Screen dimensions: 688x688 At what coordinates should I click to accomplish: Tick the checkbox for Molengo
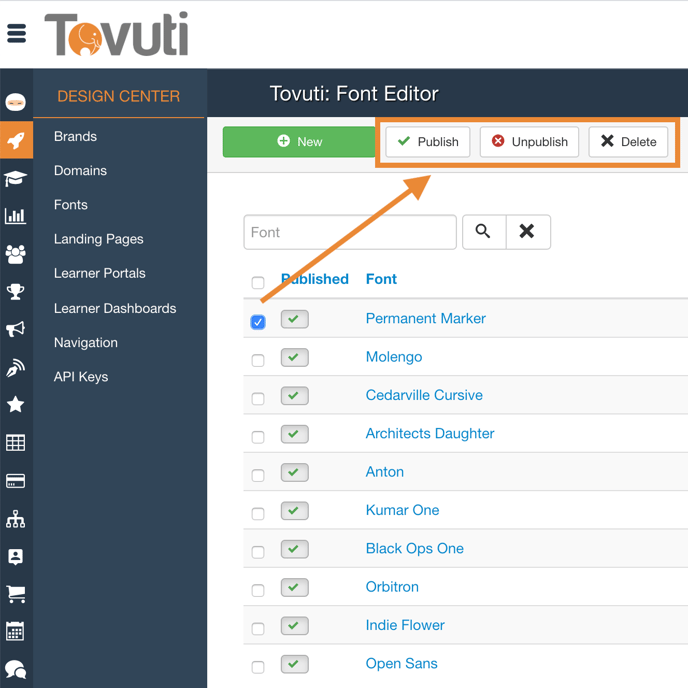(x=258, y=360)
